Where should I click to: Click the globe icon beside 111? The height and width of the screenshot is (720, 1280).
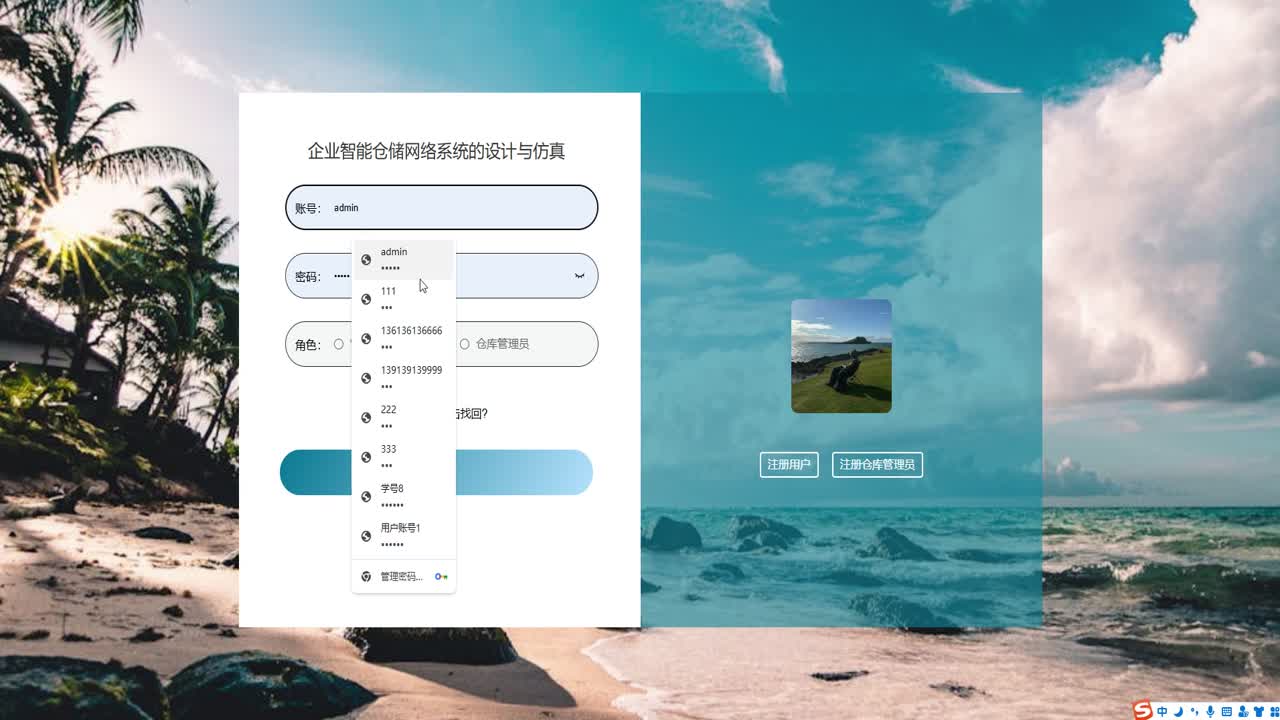pyautogui.click(x=366, y=299)
